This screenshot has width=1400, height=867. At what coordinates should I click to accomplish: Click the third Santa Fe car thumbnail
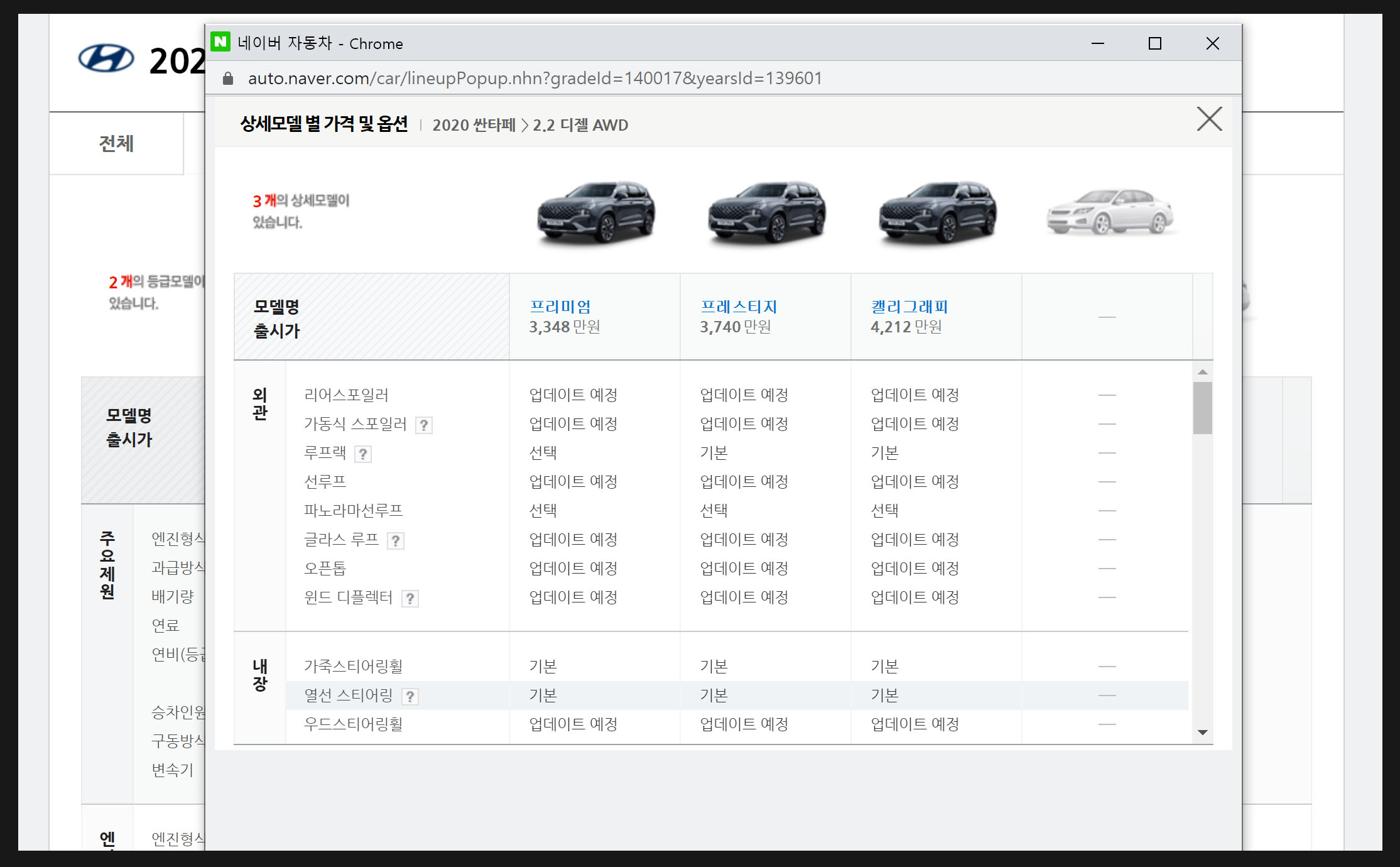(x=937, y=211)
